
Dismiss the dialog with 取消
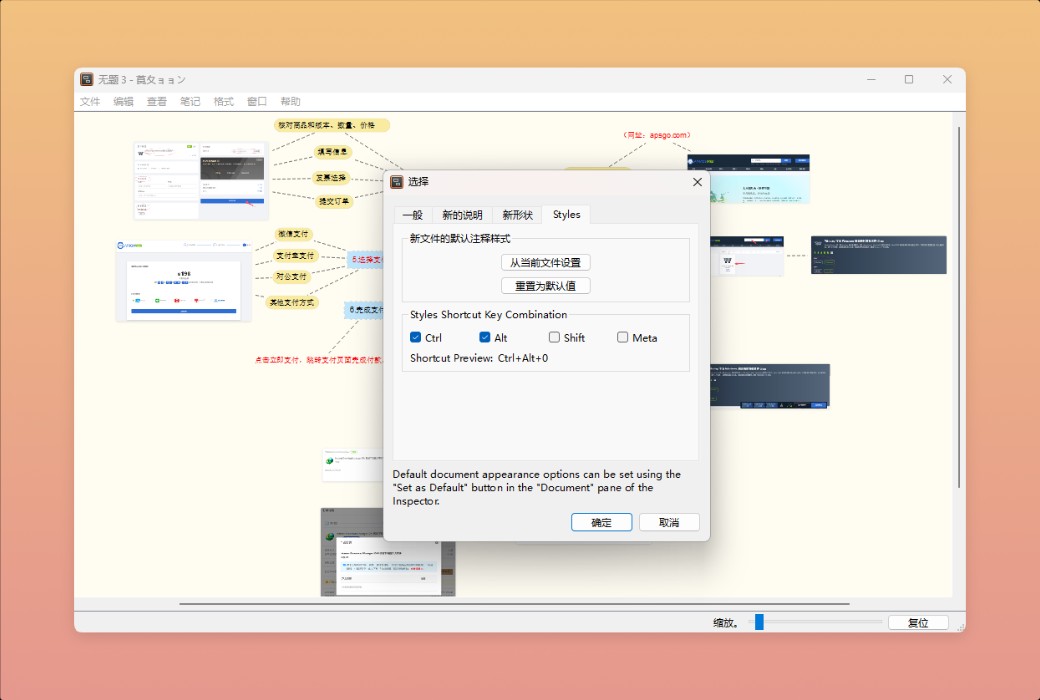[668, 522]
